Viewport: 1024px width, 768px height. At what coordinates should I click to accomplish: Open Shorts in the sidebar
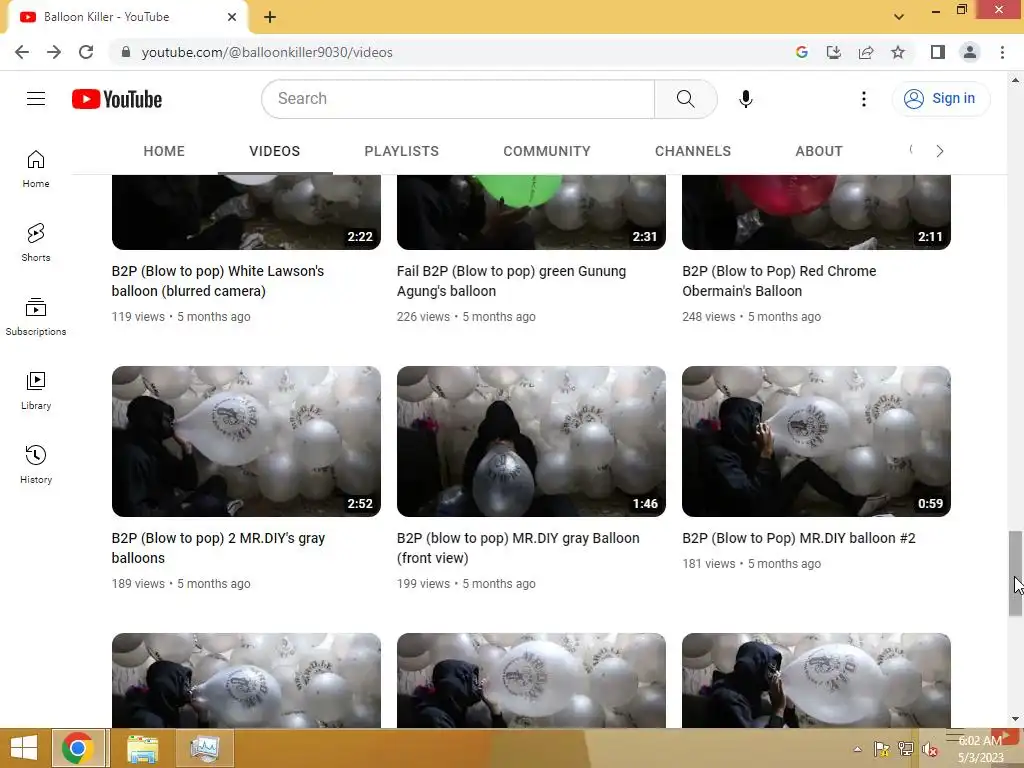(36, 243)
